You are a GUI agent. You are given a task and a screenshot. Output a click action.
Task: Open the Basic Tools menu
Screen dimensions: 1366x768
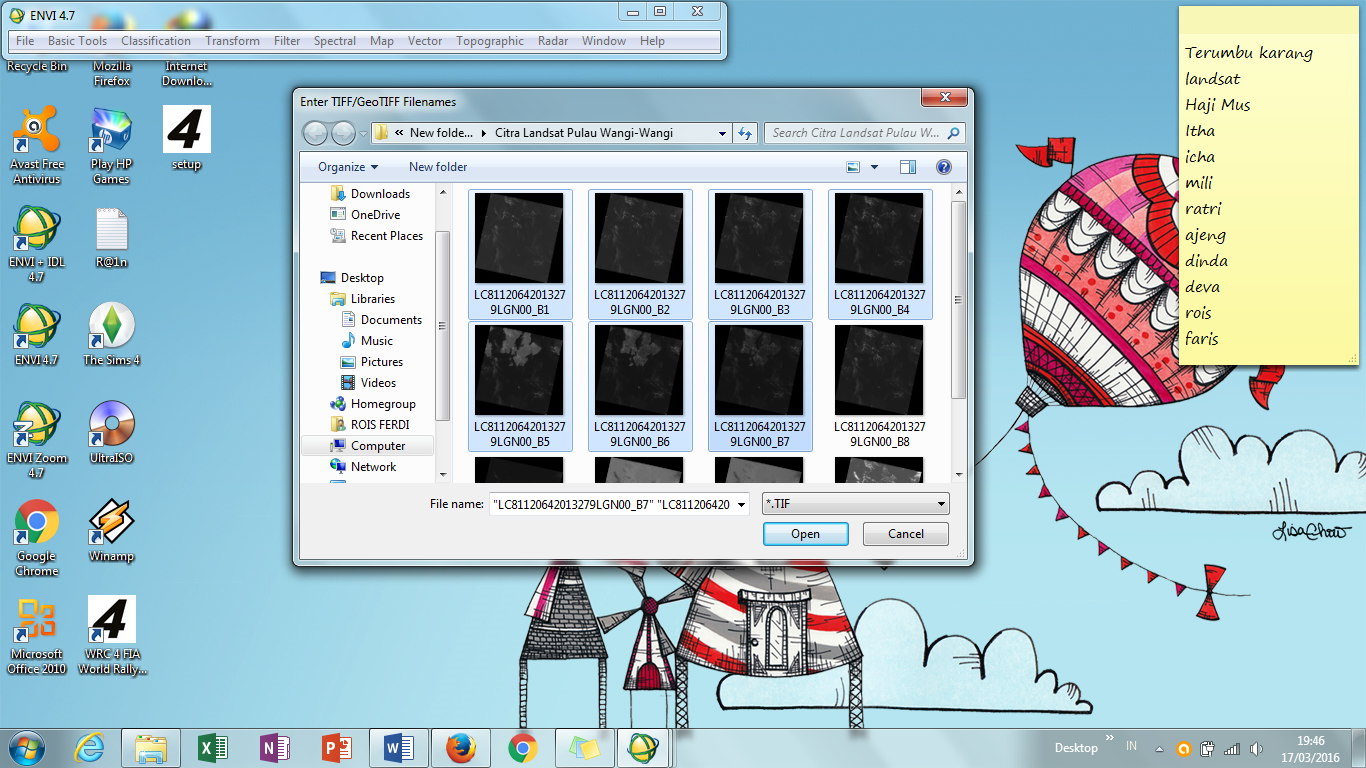click(77, 41)
